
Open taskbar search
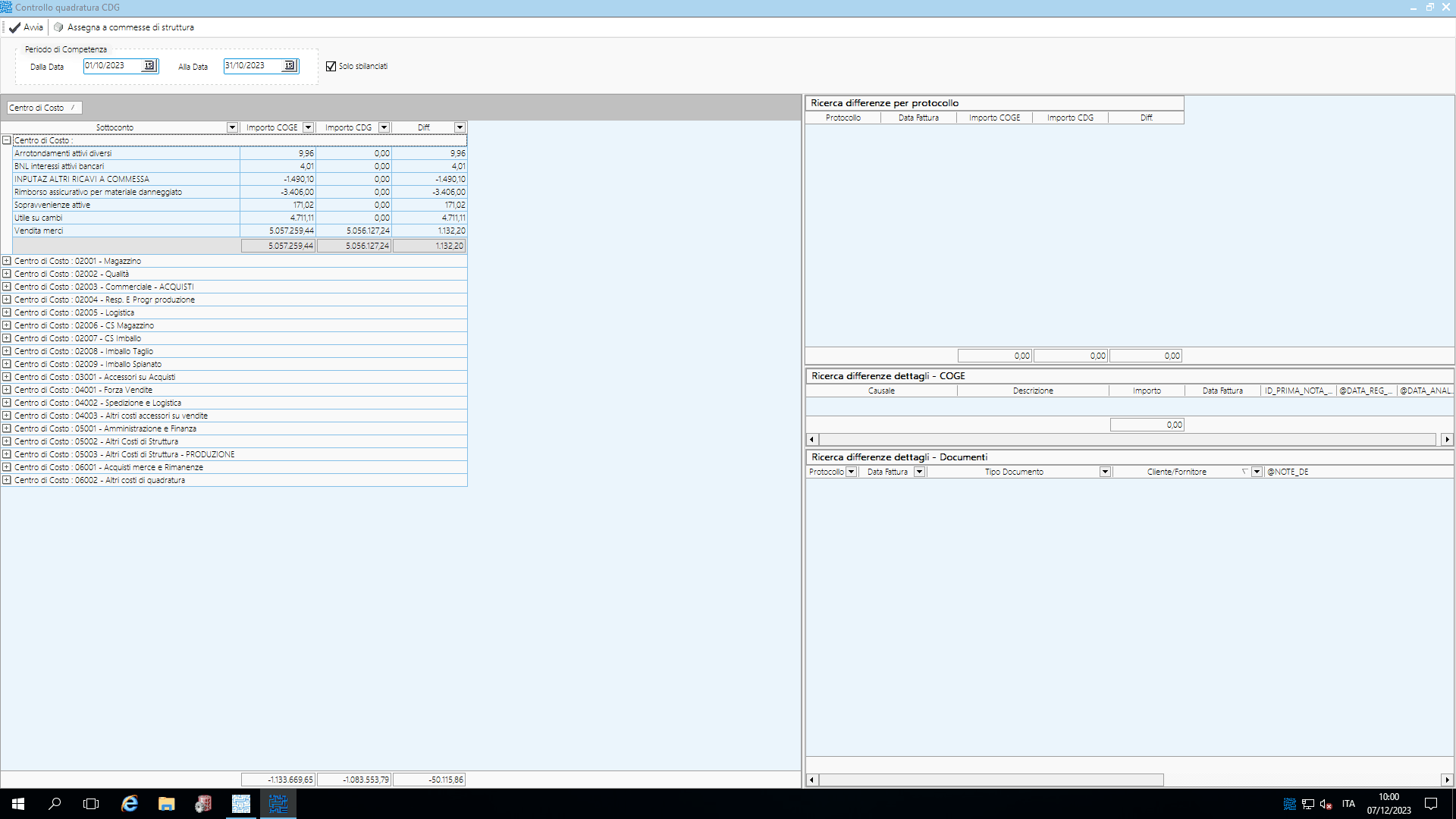click(55, 804)
